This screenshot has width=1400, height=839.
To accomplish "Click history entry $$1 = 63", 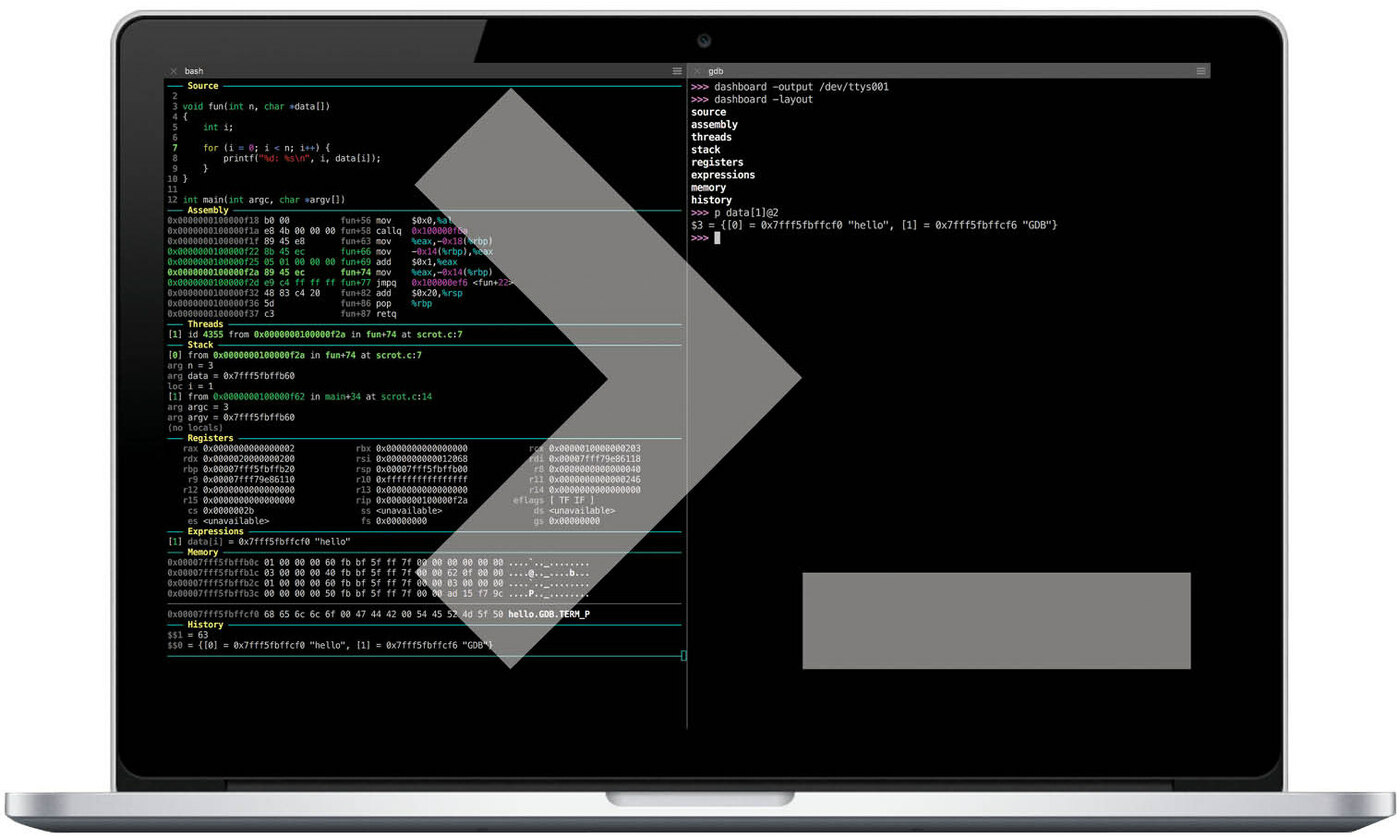I will [190, 634].
